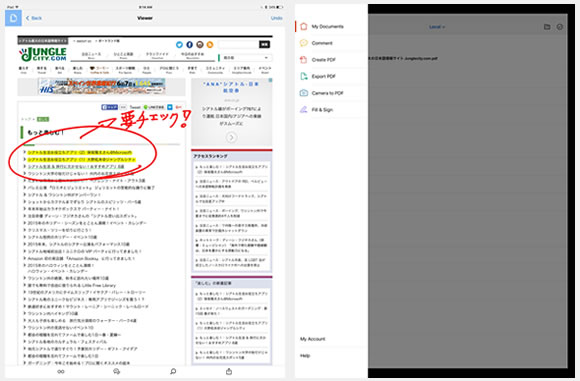
Task: Open the region dropdown on Jungle City page
Action: tap(246, 58)
